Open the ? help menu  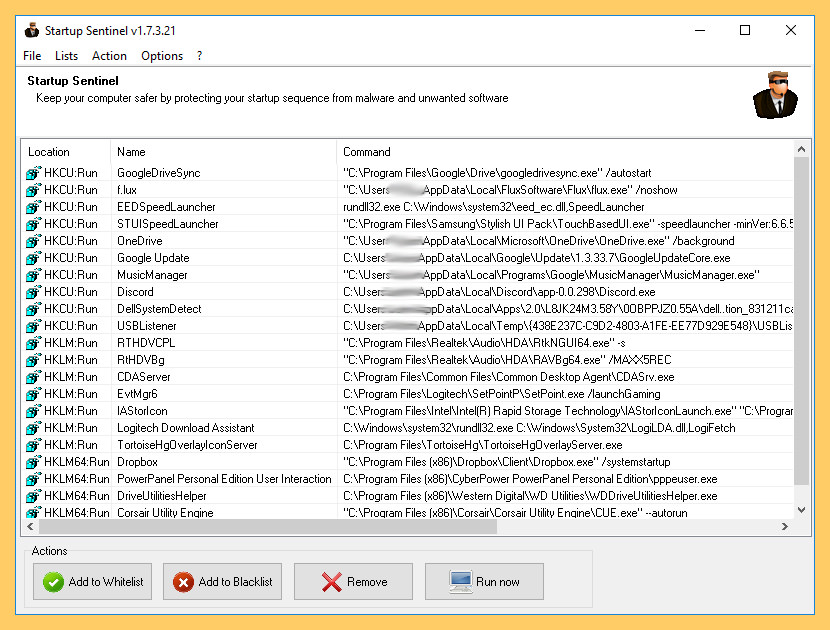[x=199, y=56]
